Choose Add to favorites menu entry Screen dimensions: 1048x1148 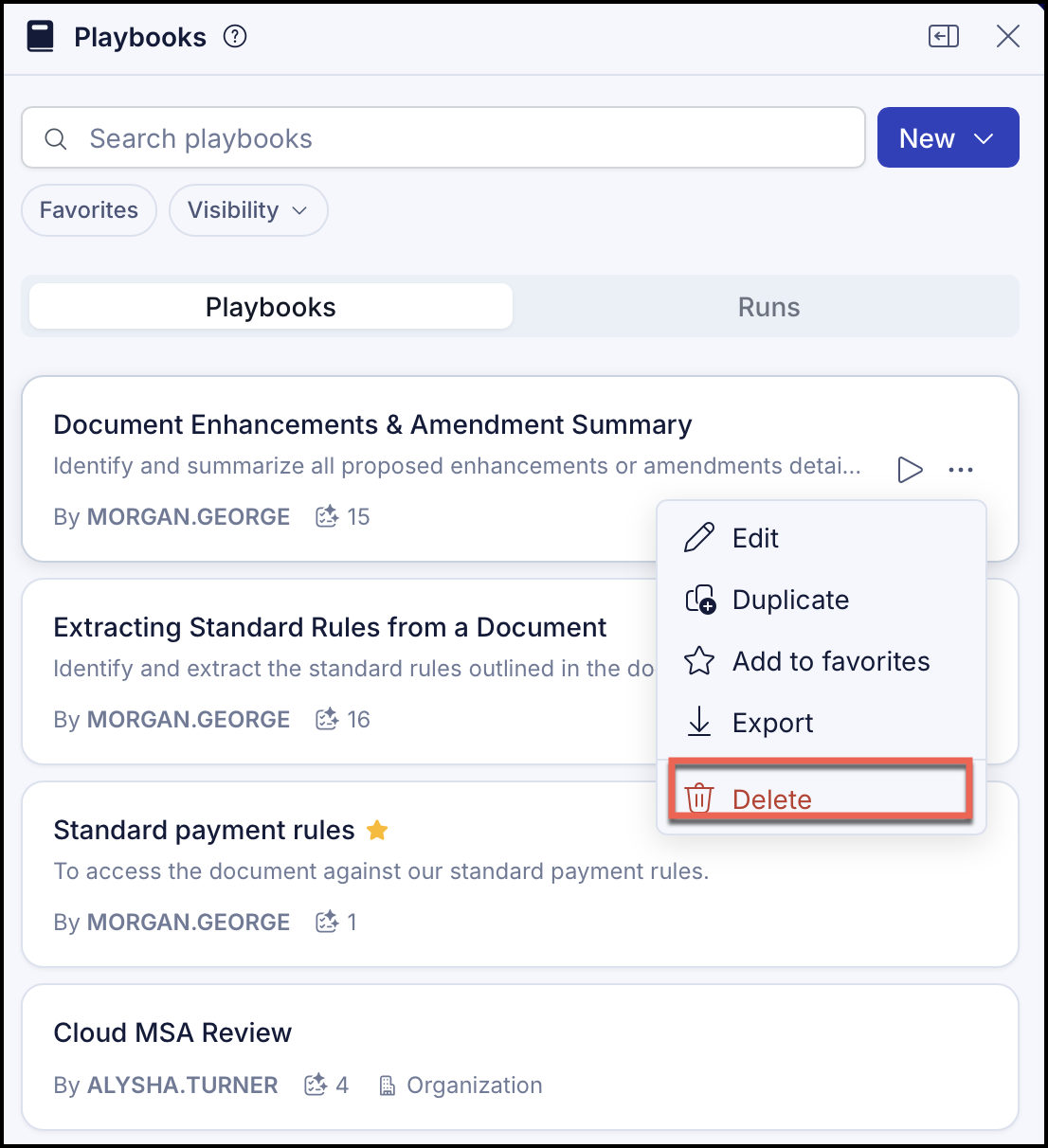pyautogui.click(x=822, y=661)
